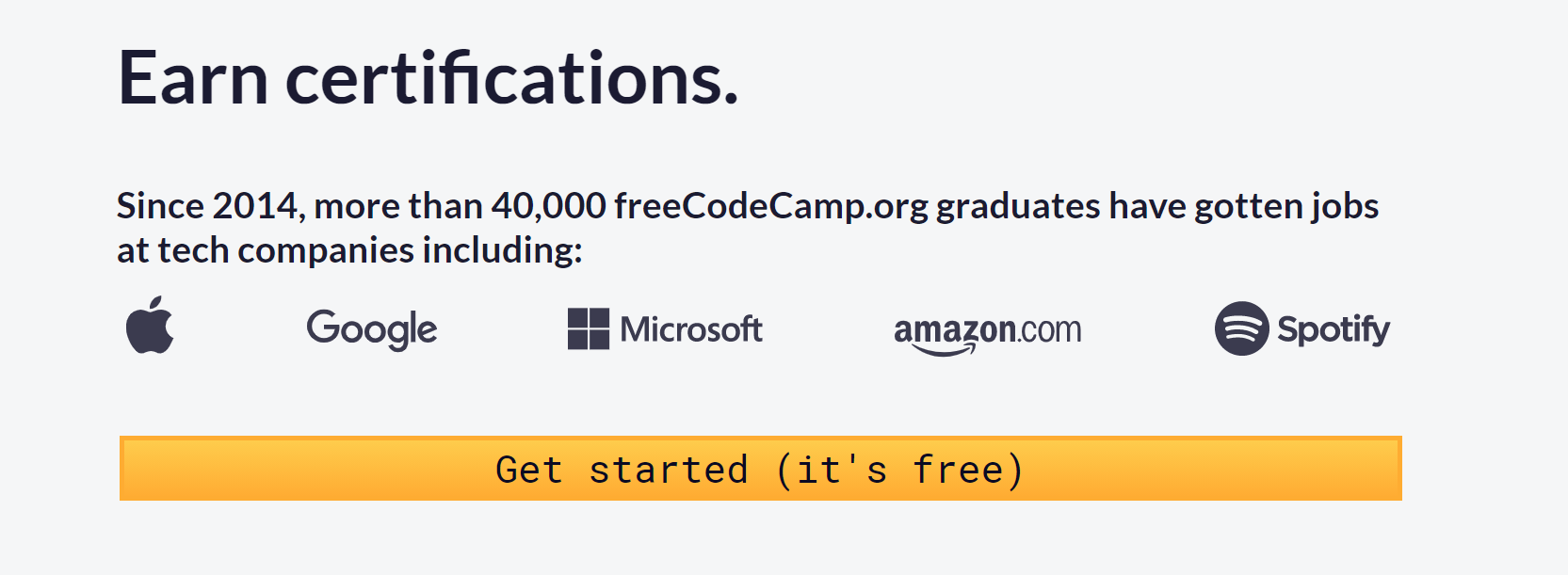The width and height of the screenshot is (1568, 575).
Task: Click the Microsoft four-square window icon
Action: (589, 328)
